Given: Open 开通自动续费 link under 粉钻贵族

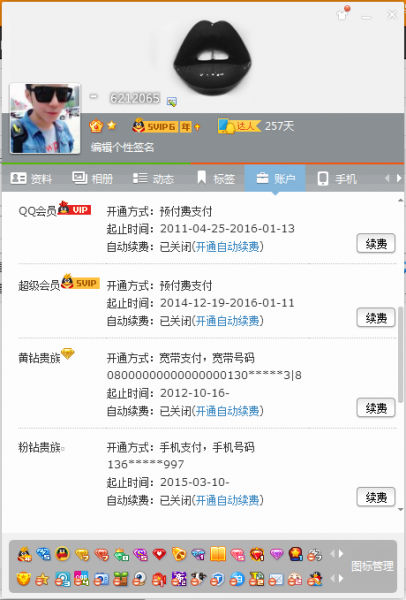Looking at the screenshot, I should click(227, 500).
